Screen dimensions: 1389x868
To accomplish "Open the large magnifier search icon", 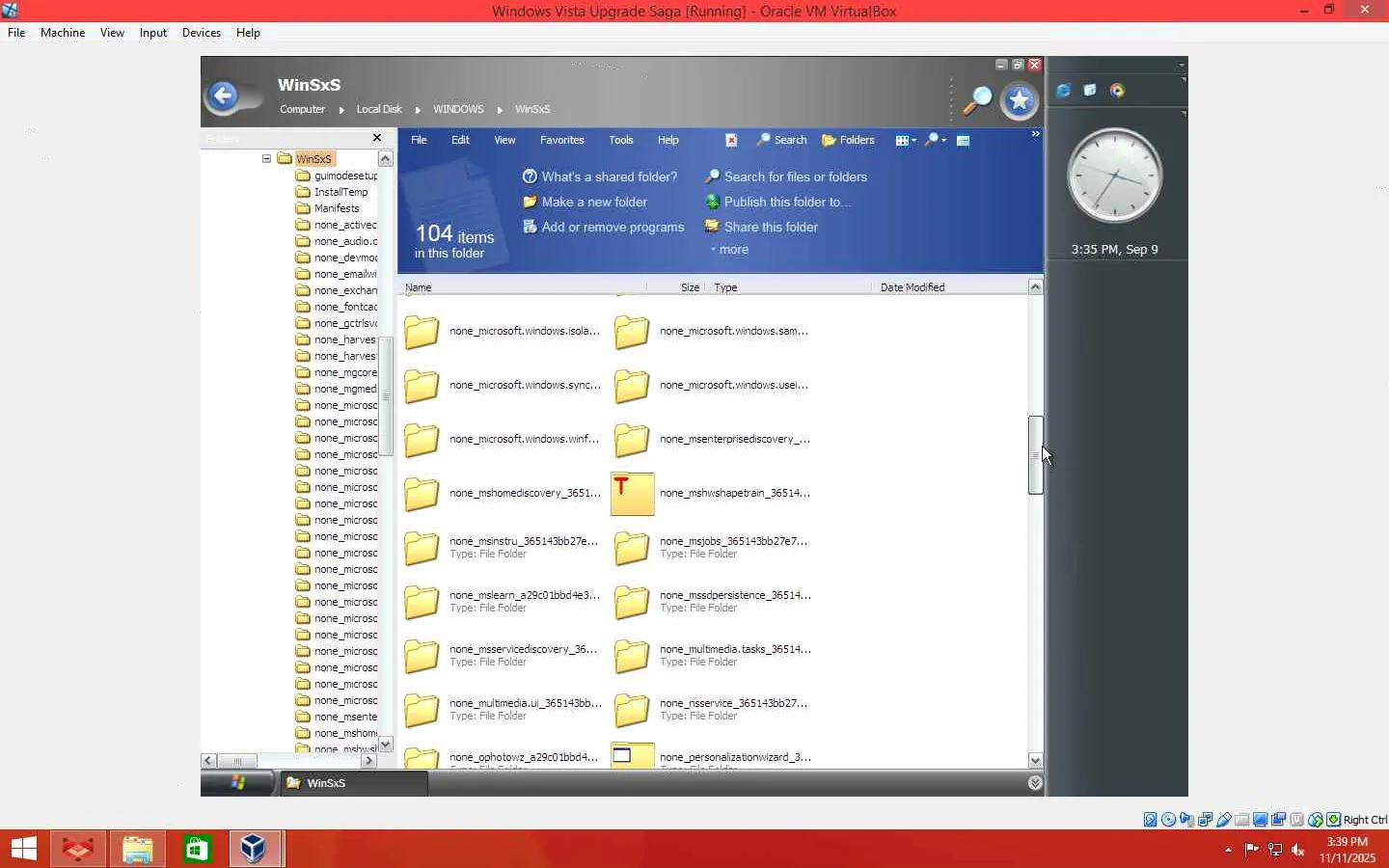I will [978, 99].
